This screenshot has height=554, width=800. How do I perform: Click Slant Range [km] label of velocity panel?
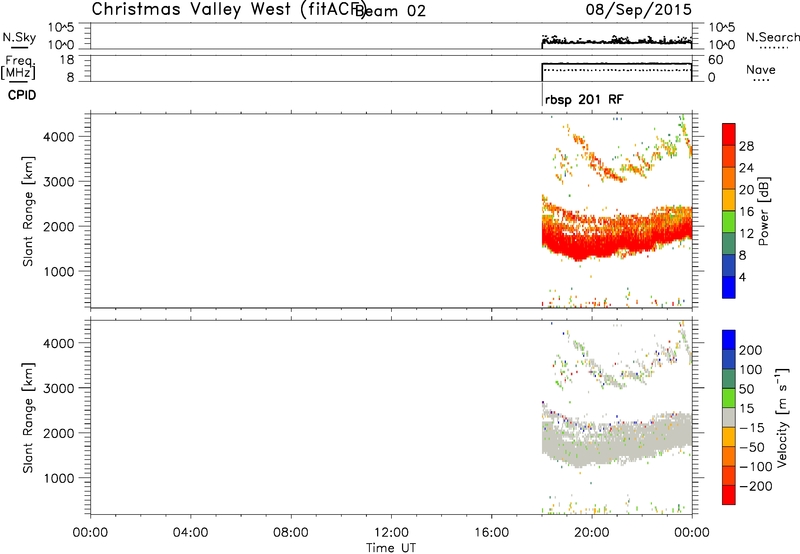[28, 418]
